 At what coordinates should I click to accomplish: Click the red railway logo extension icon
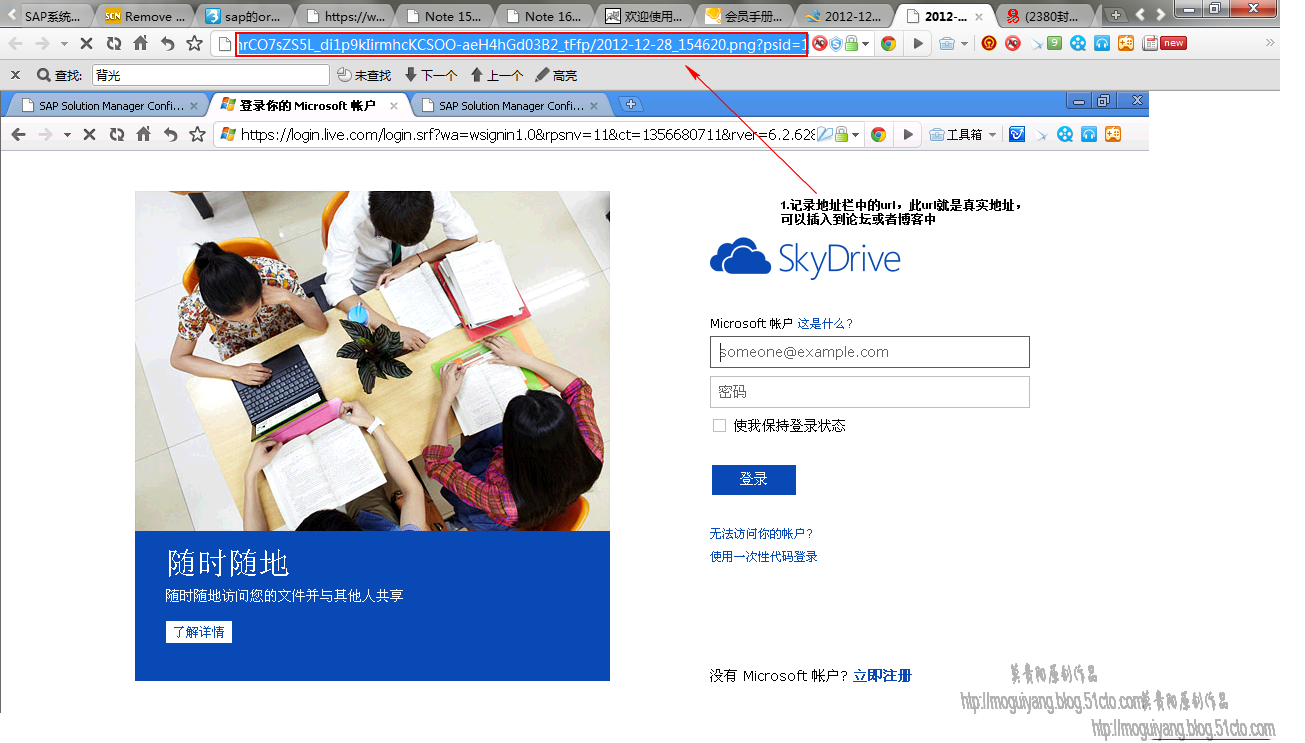(989, 43)
